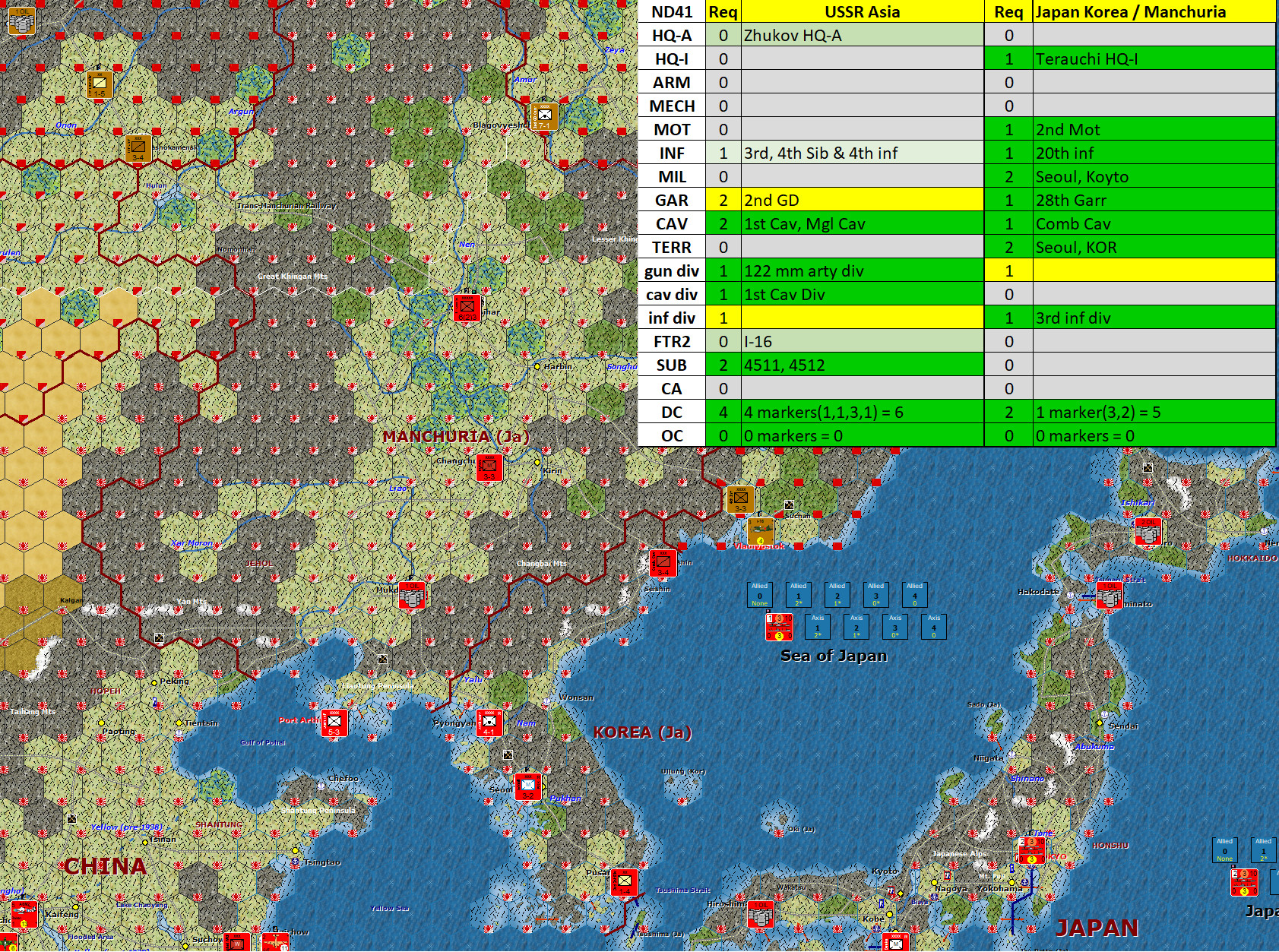Click the Soviet 1 OIL marker in the top-left corner
This screenshot has height=952, width=1279.
tap(21, 21)
